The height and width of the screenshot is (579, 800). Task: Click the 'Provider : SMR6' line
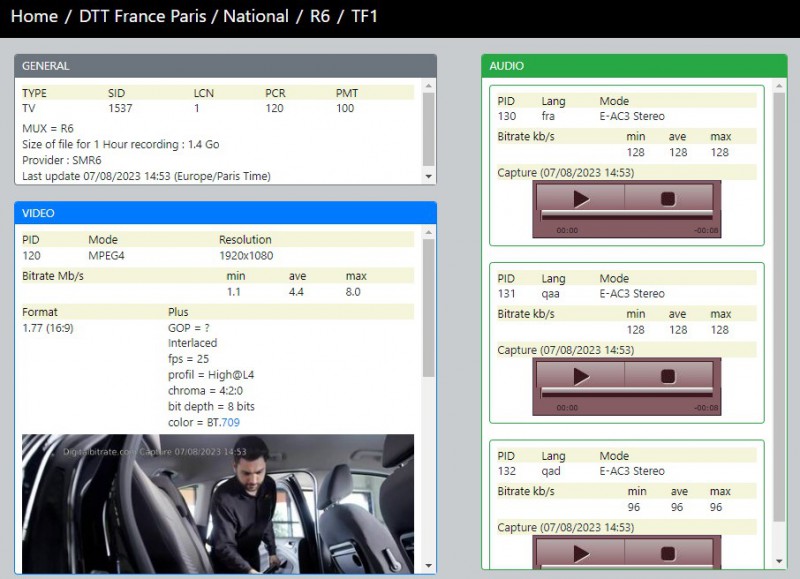point(62,160)
